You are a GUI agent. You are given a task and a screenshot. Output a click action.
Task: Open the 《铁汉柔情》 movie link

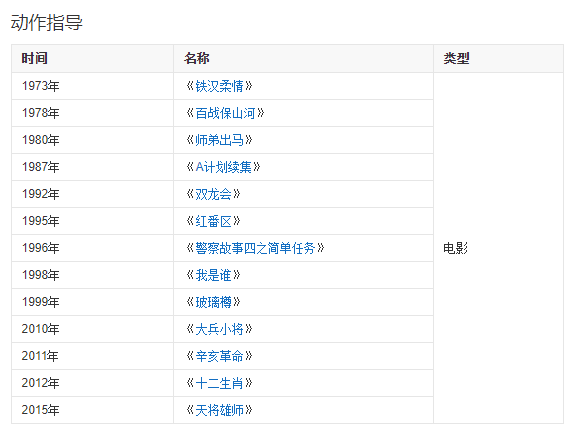click(x=219, y=86)
